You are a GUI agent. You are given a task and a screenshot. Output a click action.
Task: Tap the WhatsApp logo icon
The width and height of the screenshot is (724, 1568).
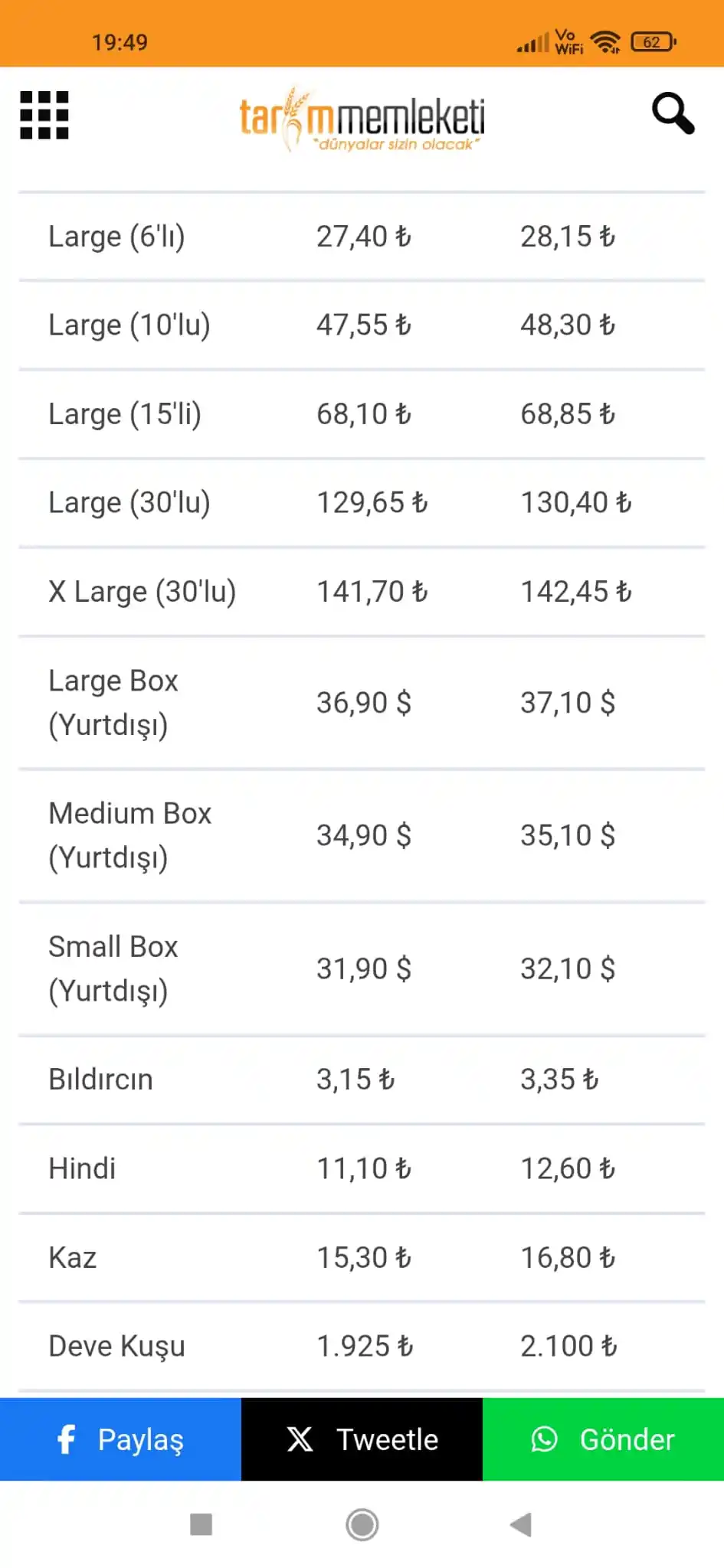544,1439
